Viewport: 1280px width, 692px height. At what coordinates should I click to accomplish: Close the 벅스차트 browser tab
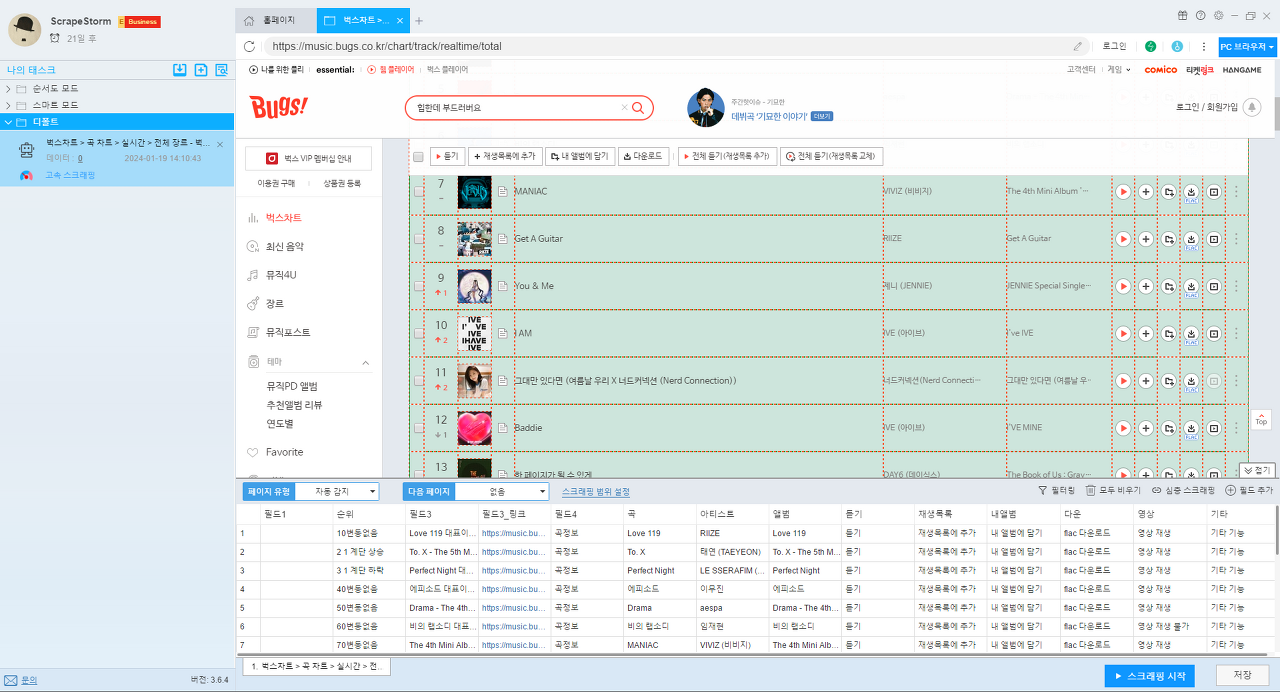tap(401, 20)
